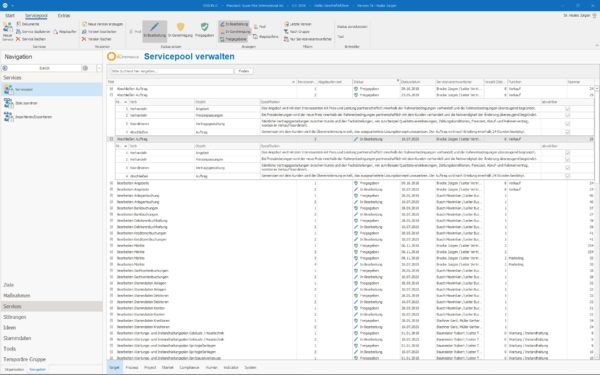Click Nur Serviceverantwortlicher filter
Screen dimensions: 600x375
click(x=308, y=39)
